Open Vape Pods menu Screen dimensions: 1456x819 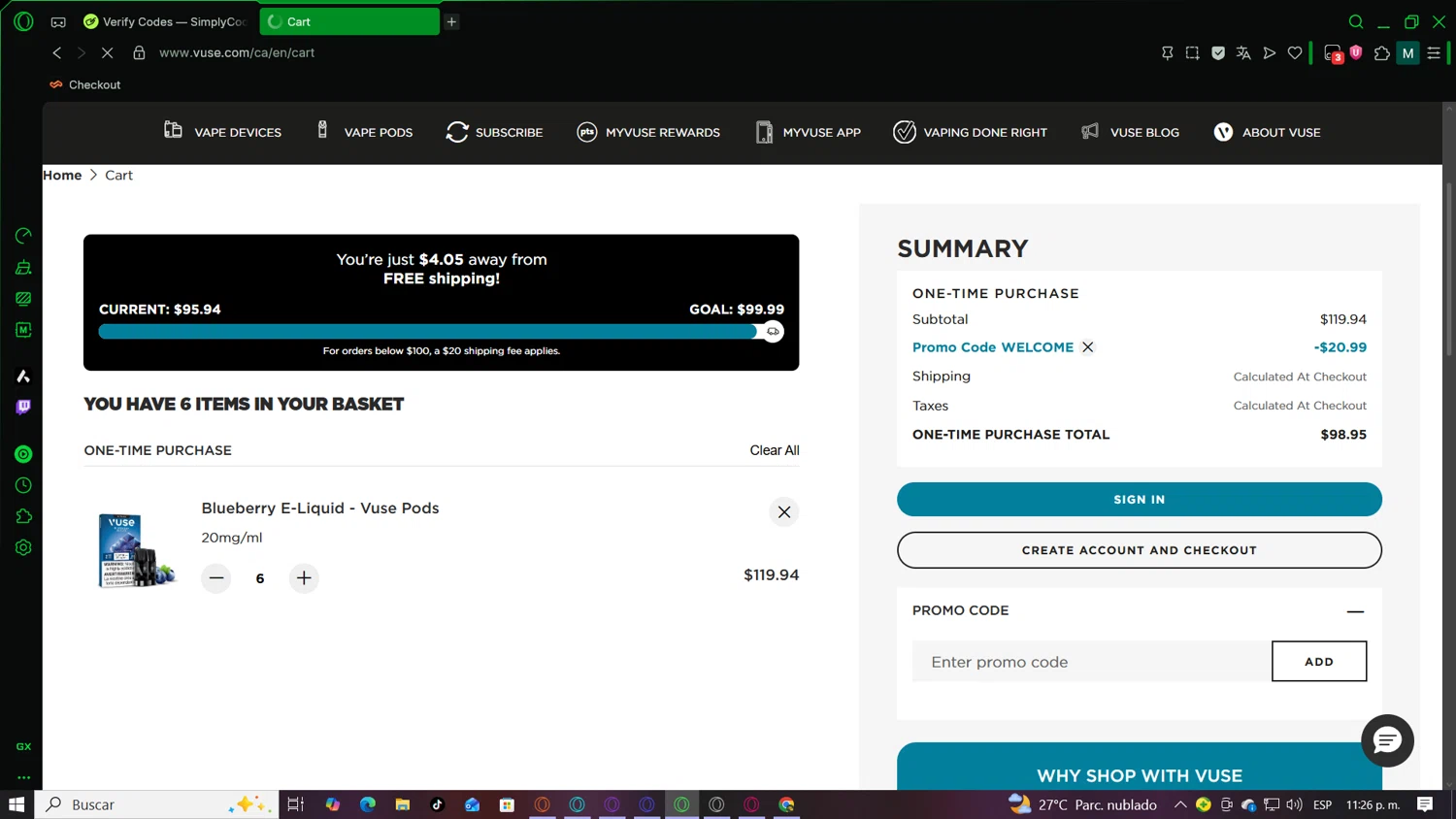(x=364, y=132)
